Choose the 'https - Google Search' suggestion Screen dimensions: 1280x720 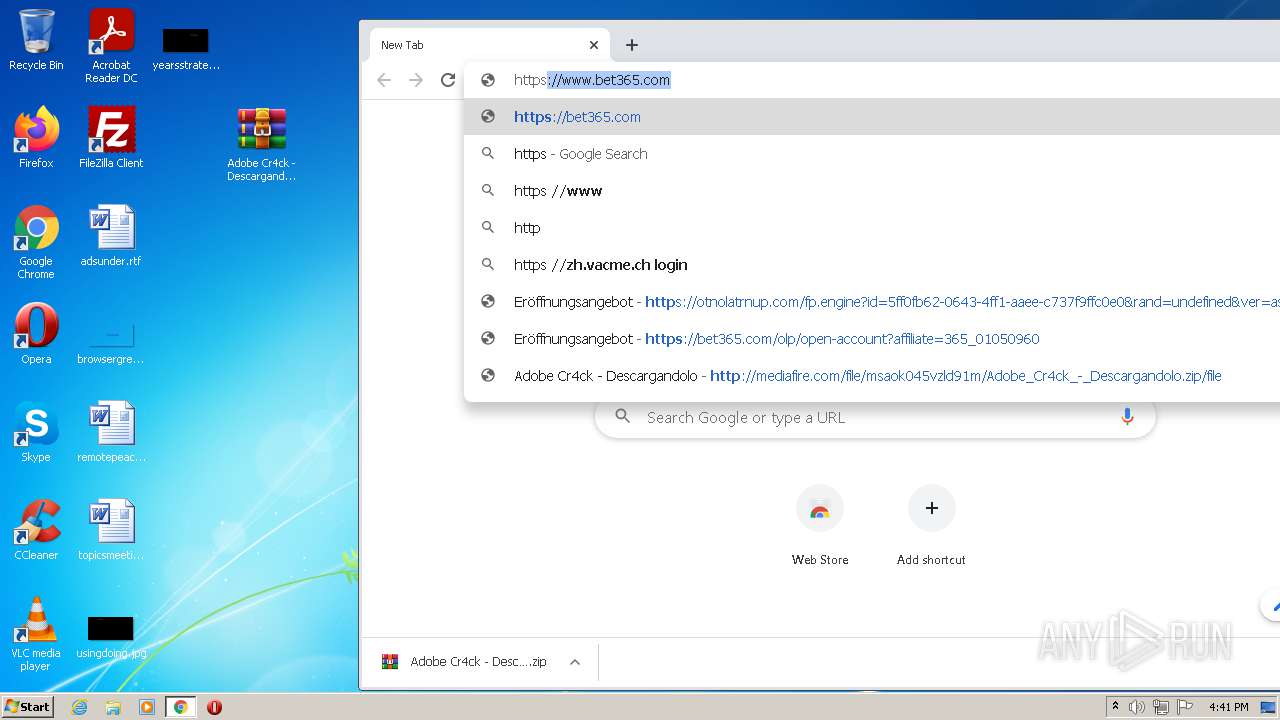pos(872,154)
